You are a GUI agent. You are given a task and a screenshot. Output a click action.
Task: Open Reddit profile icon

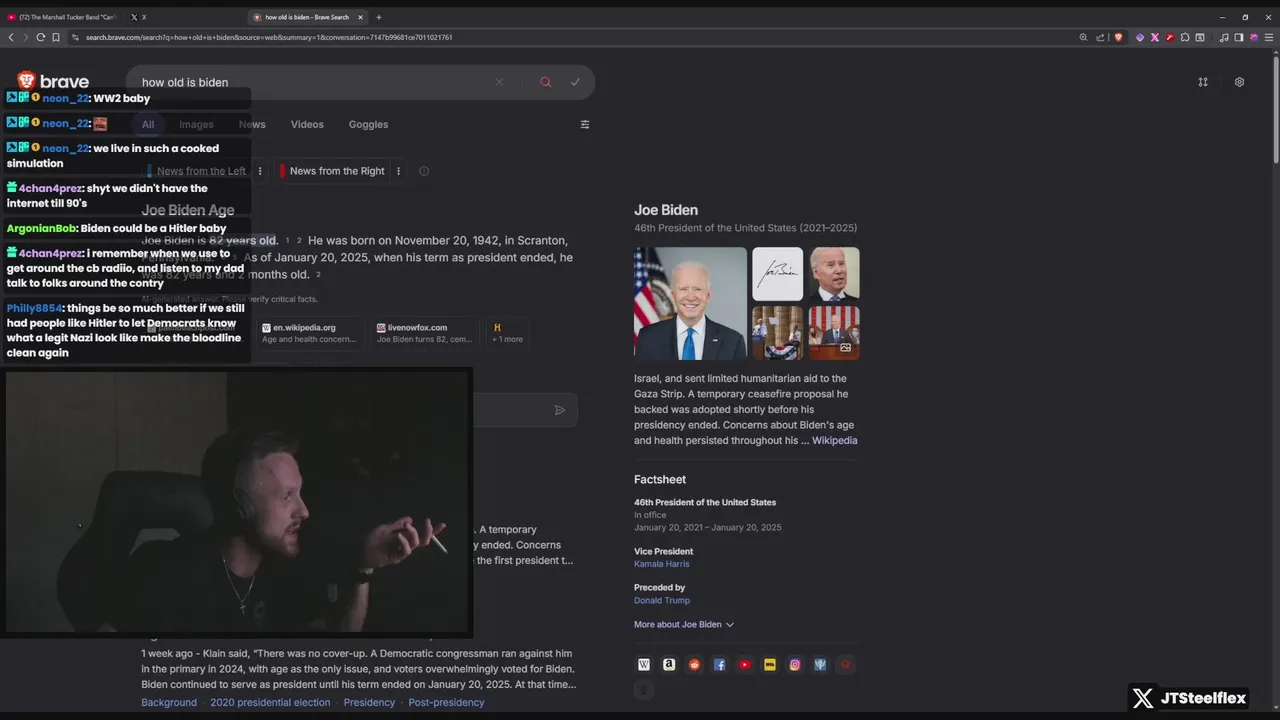coord(694,664)
